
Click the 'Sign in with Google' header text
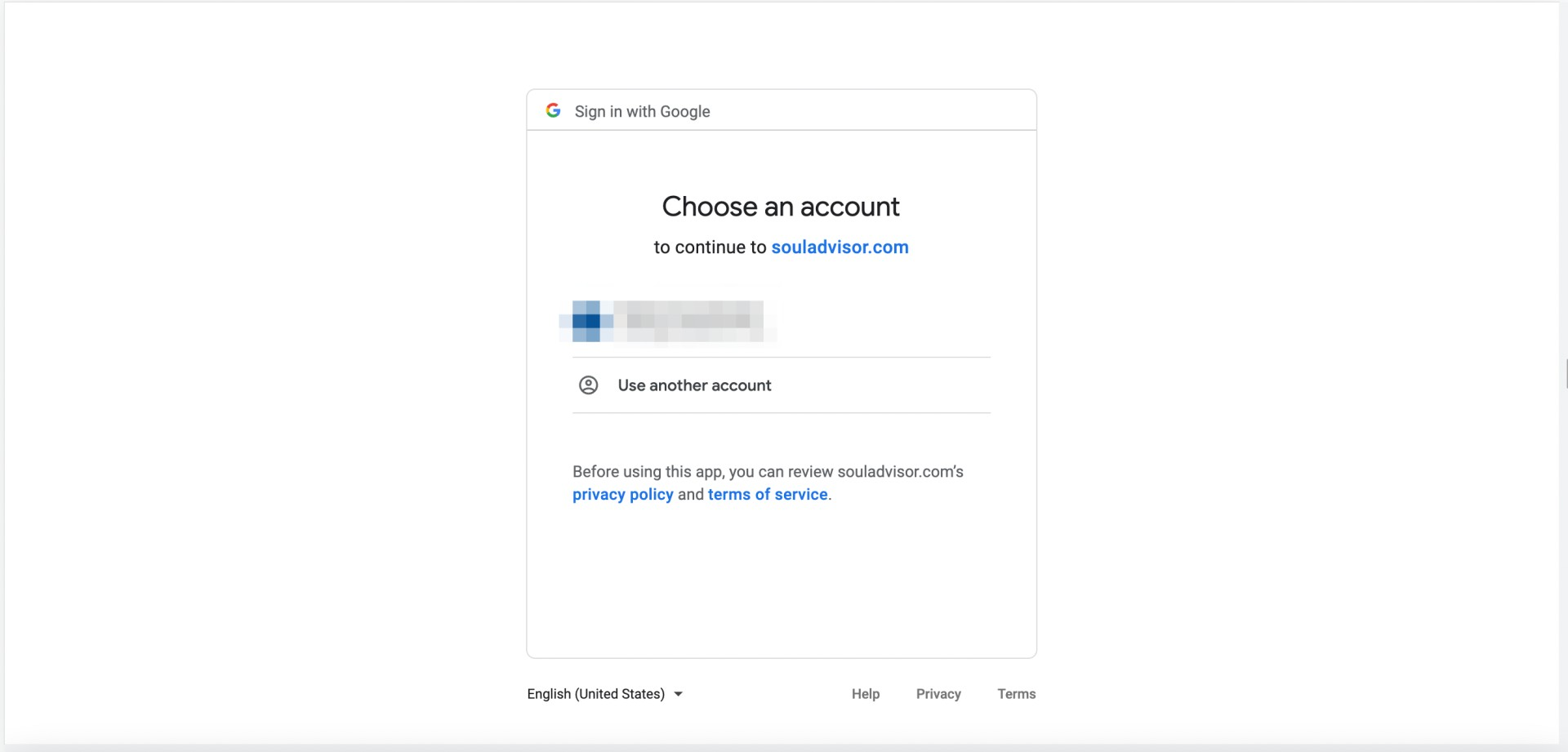642,112
